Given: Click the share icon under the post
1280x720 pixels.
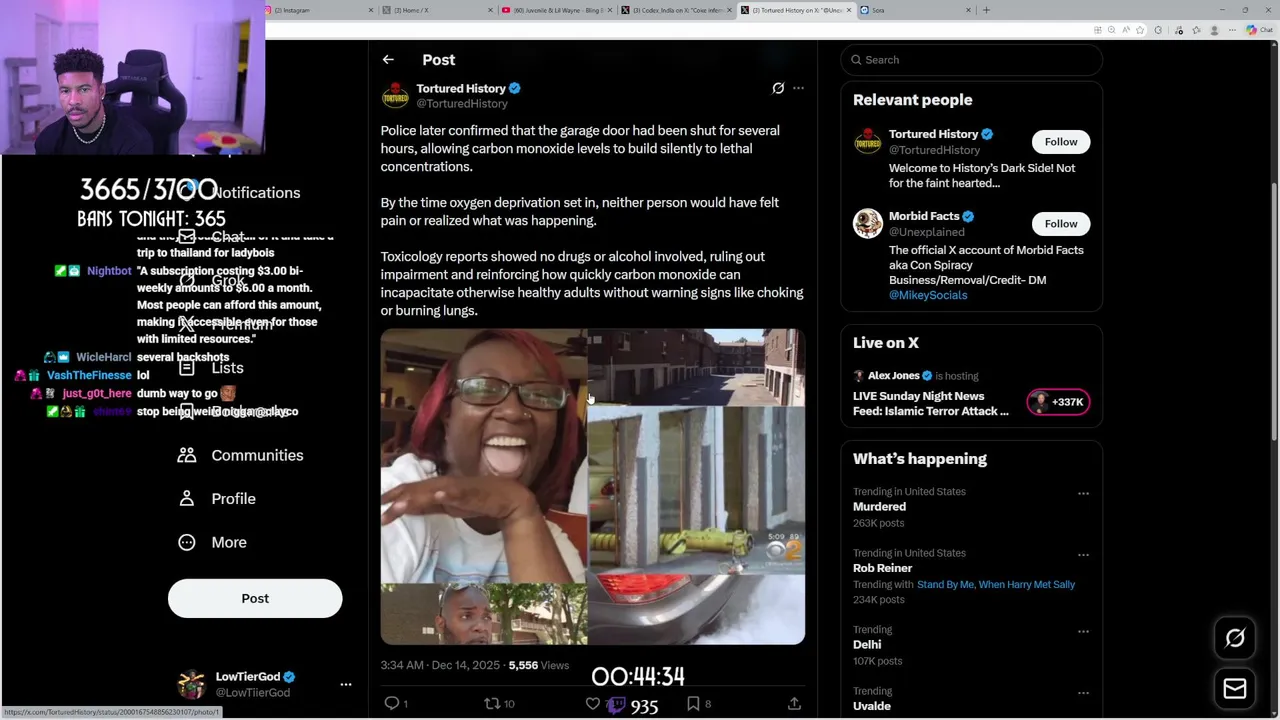Looking at the screenshot, I should pos(794,703).
